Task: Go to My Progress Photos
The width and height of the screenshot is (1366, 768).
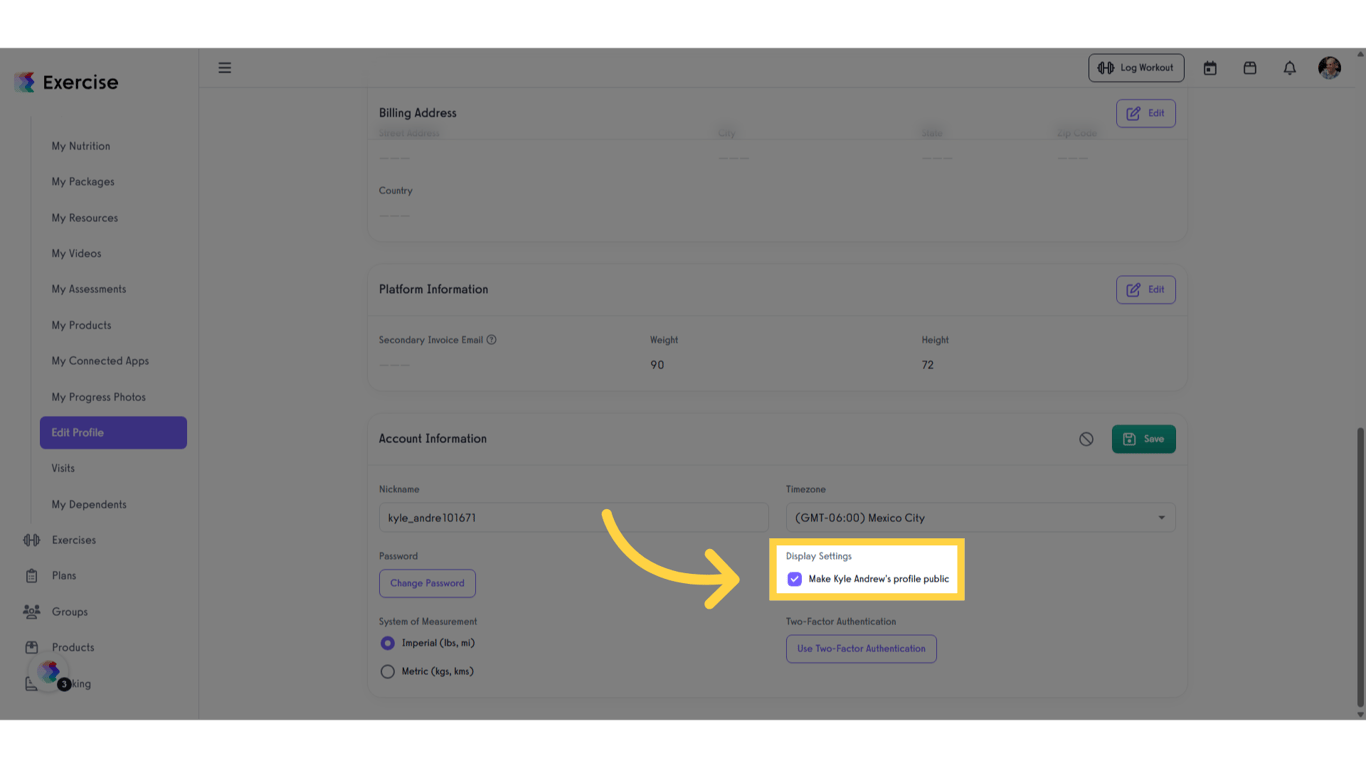Action: click(x=99, y=397)
